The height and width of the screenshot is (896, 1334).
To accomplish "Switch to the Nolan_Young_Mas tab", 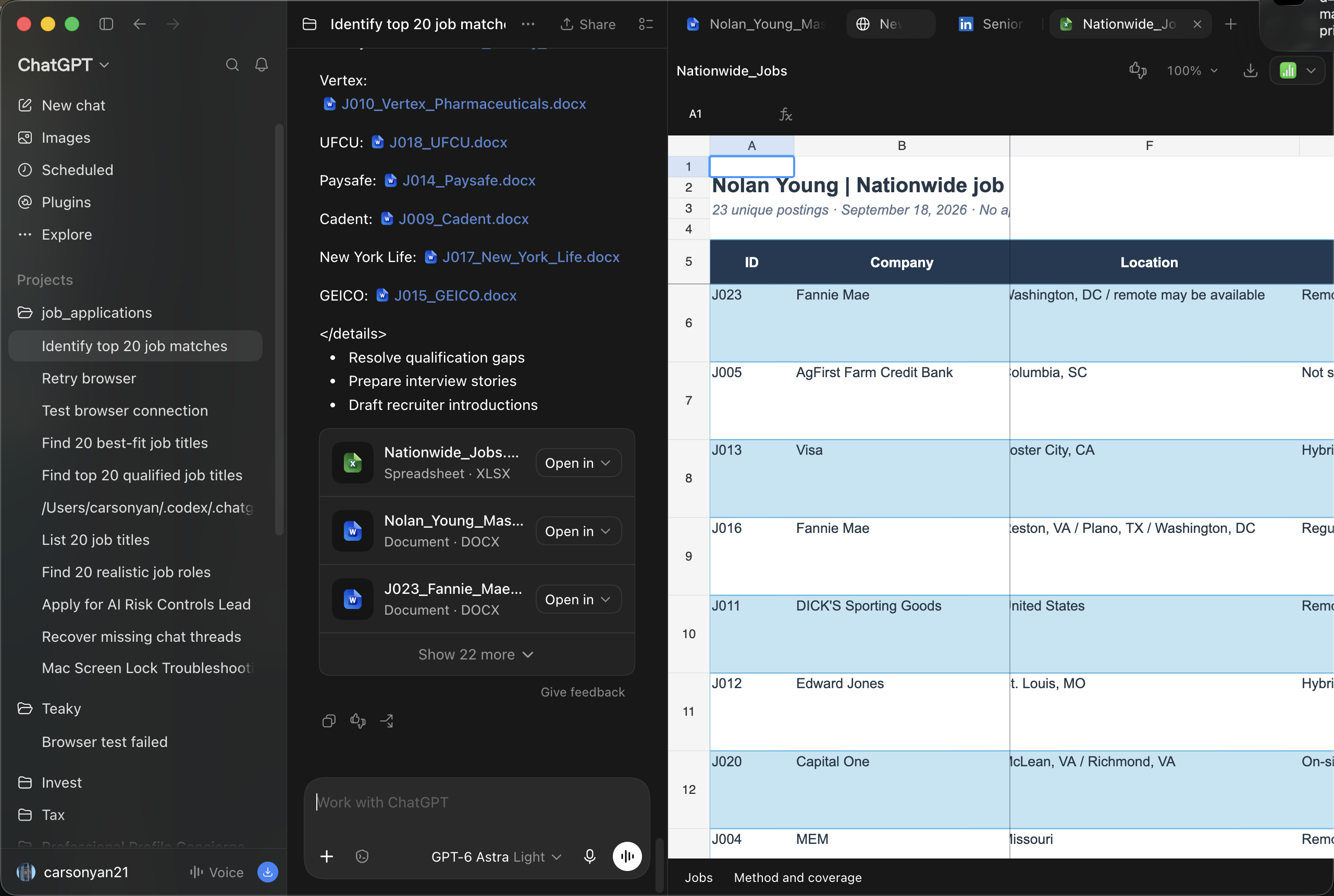I will (756, 24).
